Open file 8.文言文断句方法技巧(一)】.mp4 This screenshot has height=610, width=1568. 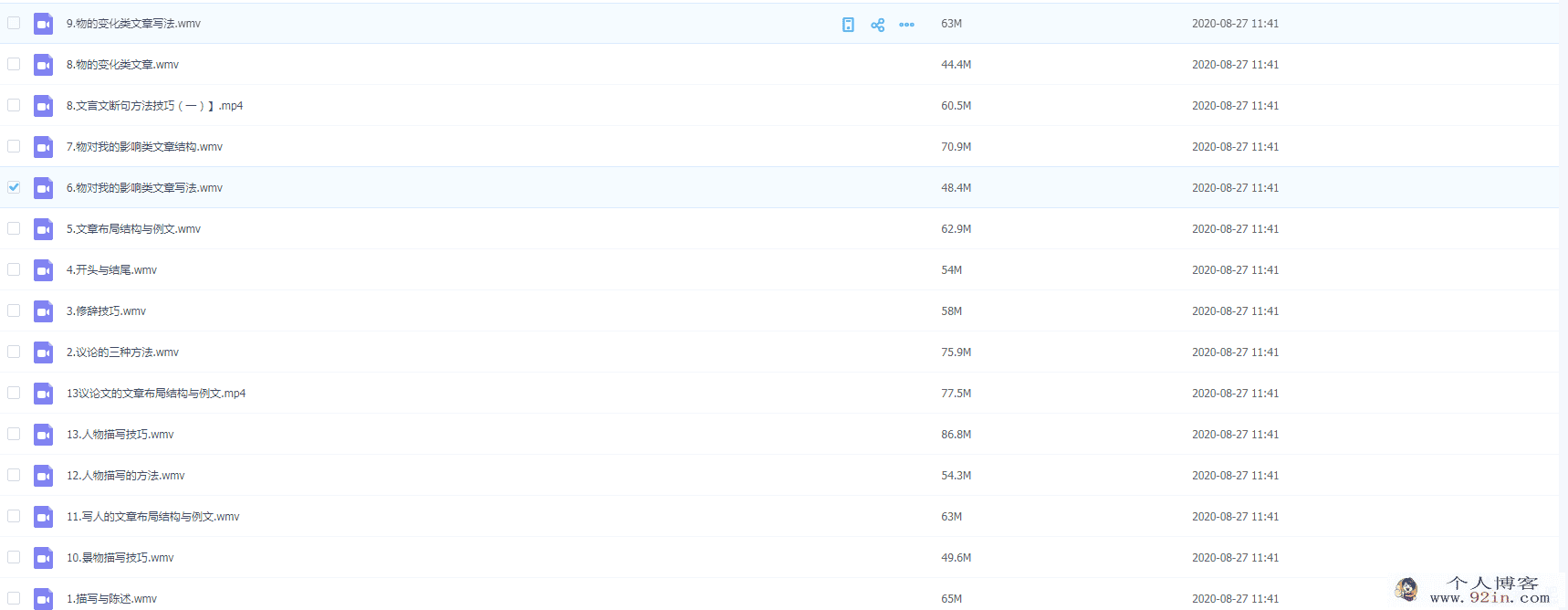[x=154, y=106]
